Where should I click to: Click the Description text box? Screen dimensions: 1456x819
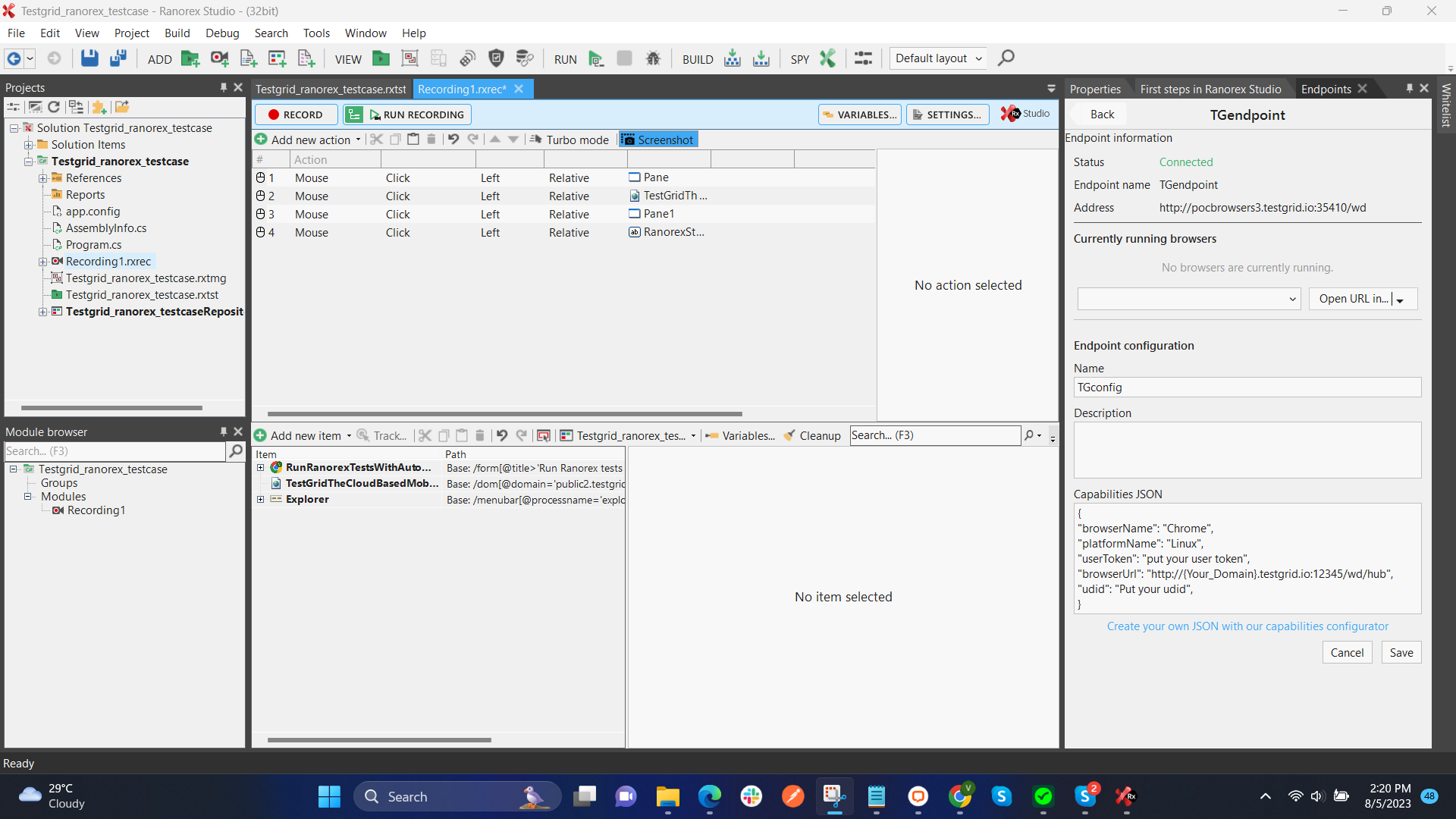(x=1247, y=450)
